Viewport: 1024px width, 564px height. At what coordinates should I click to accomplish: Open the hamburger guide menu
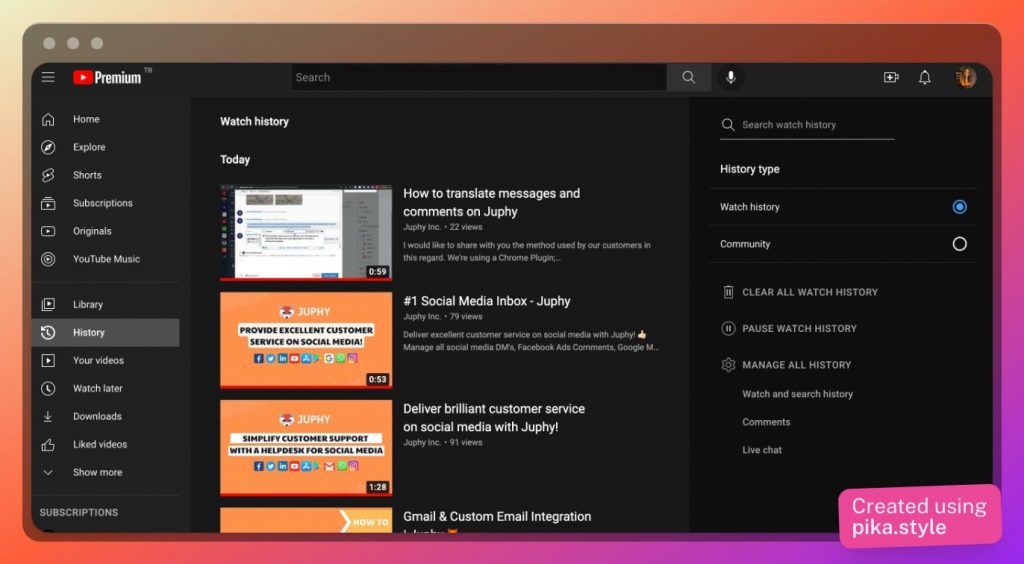(x=48, y=77)
